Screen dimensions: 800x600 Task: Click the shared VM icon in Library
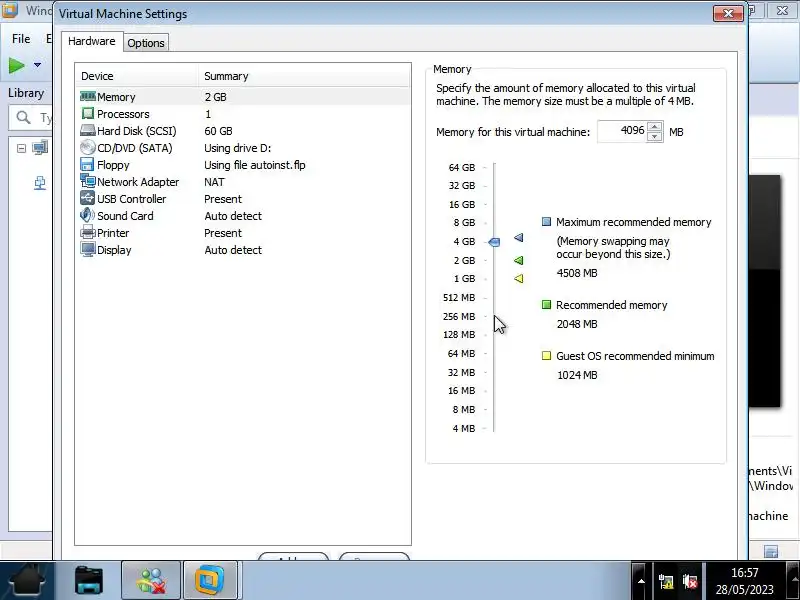point(40,183)
